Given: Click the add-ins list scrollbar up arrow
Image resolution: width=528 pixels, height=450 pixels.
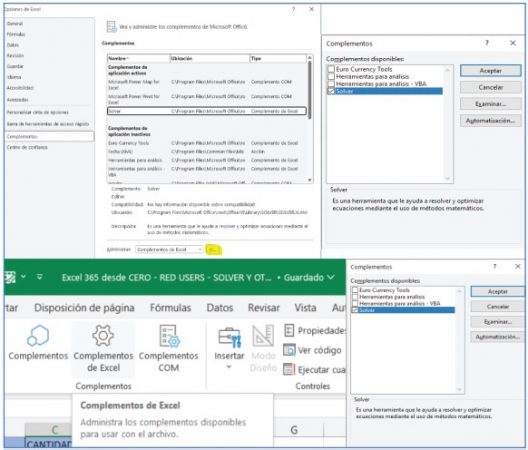Looking at the screenshot, I should [309, 58].
